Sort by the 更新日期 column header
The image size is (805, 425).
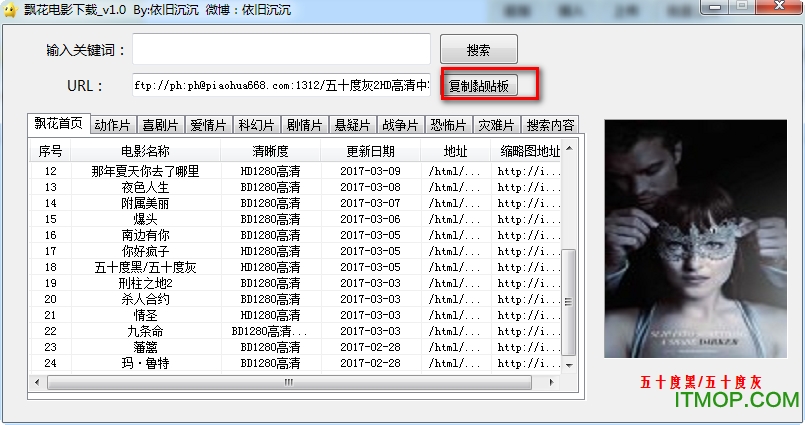(370, 151)
